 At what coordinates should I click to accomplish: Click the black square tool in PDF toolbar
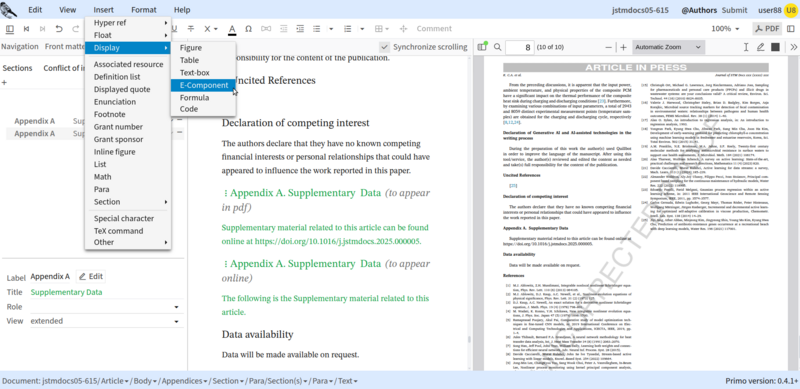(776, 47)
